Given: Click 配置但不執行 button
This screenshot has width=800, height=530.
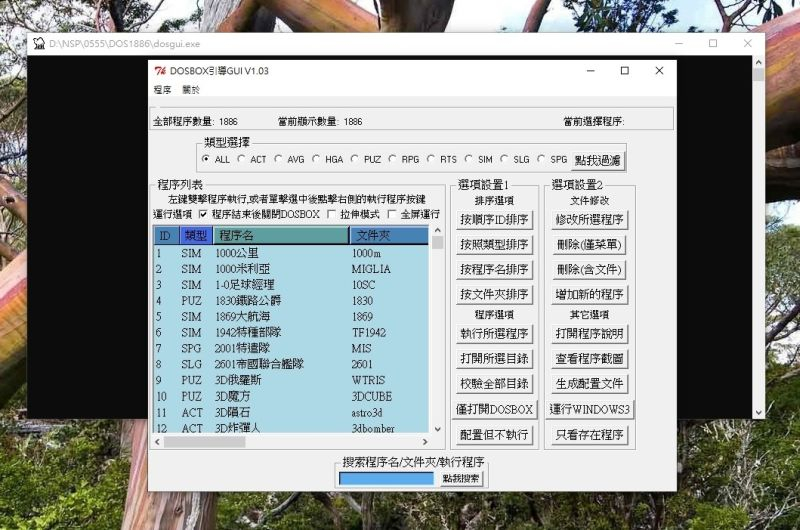Looking at the screenshot, I should (x=494, y=435).
